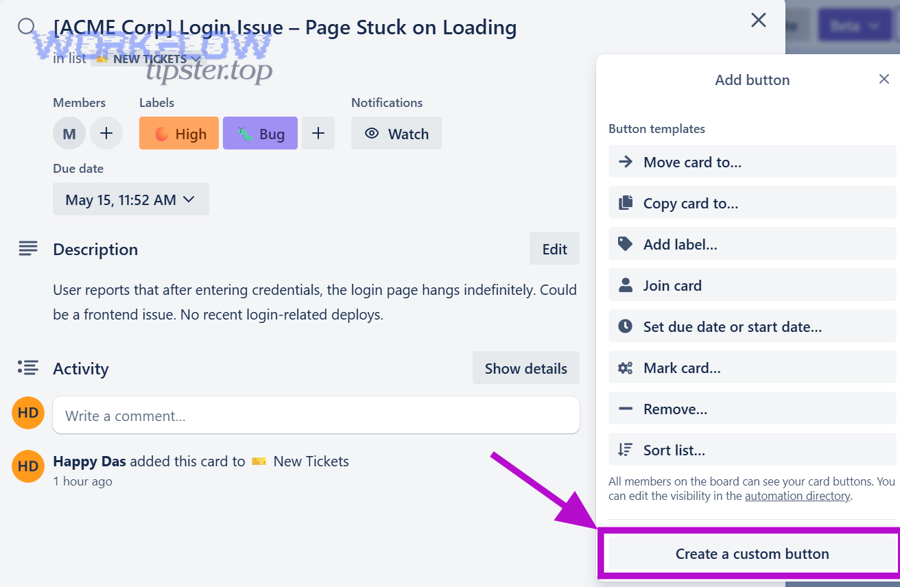Add a label with plus icon
The image size is (900, 587).
point(318,133)
